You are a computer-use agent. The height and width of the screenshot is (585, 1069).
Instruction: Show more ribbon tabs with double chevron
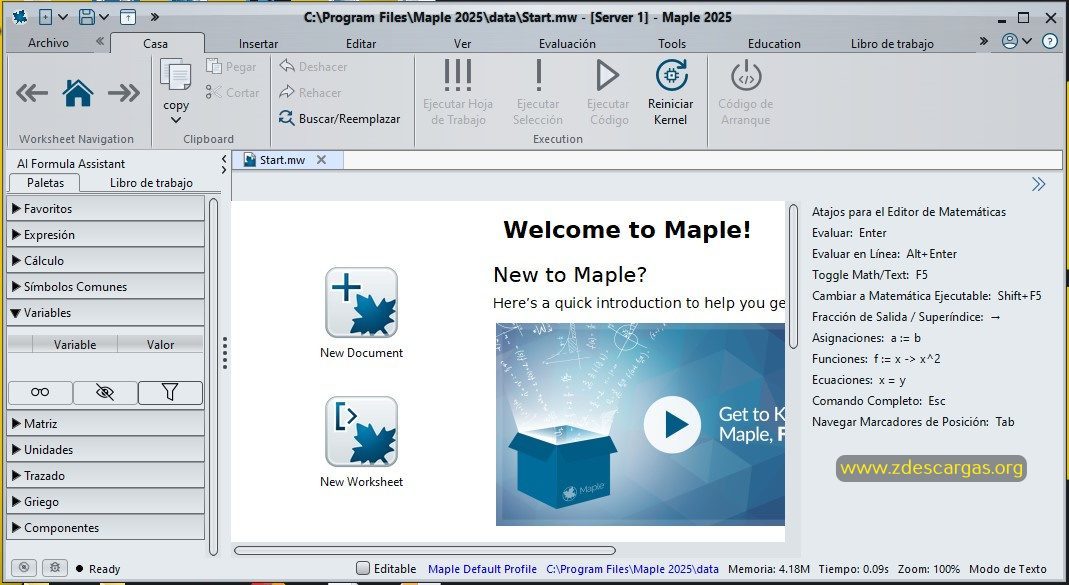[x=983, y=41]
